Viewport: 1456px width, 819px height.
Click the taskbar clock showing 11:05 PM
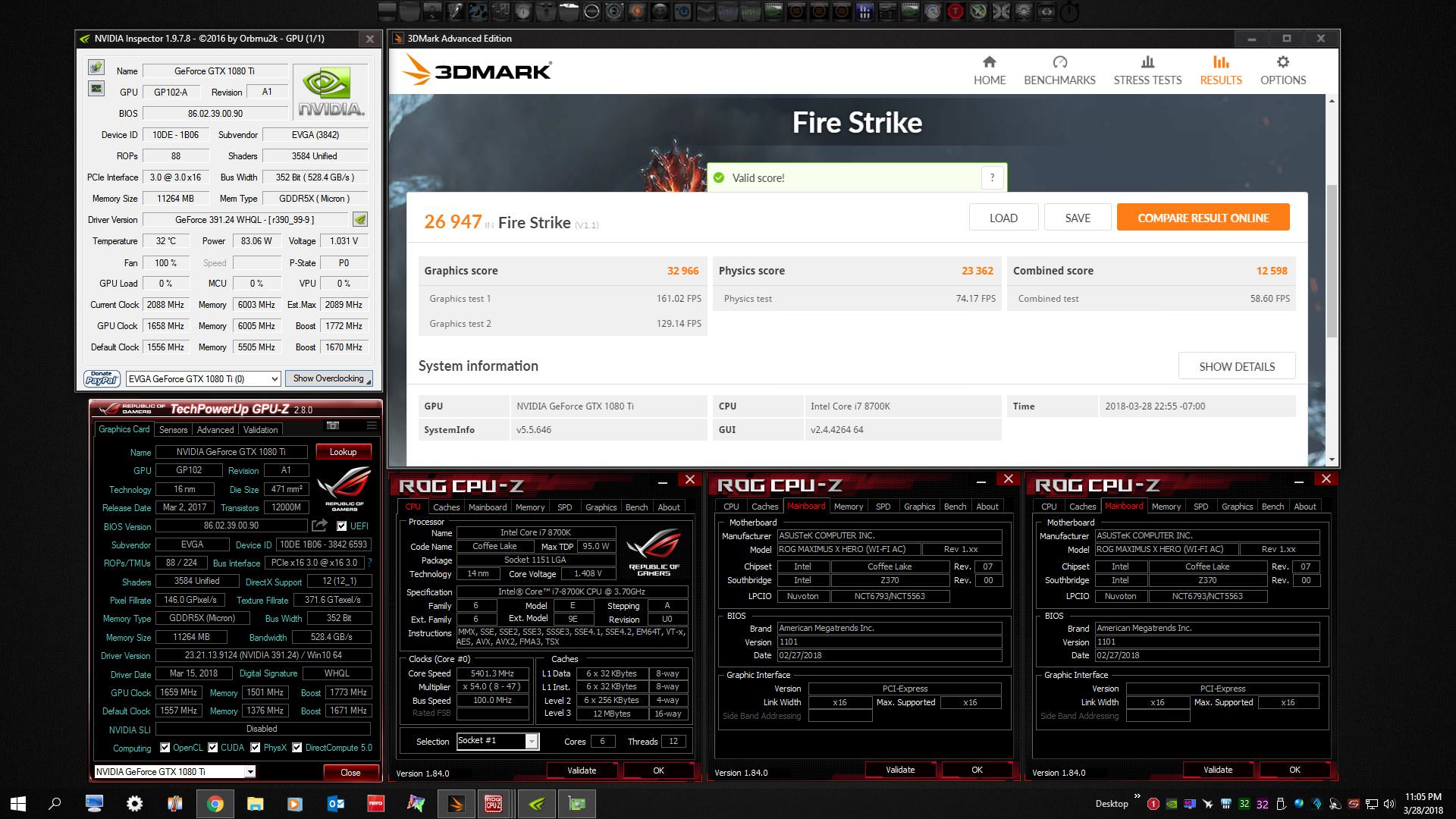[1423, 803]
